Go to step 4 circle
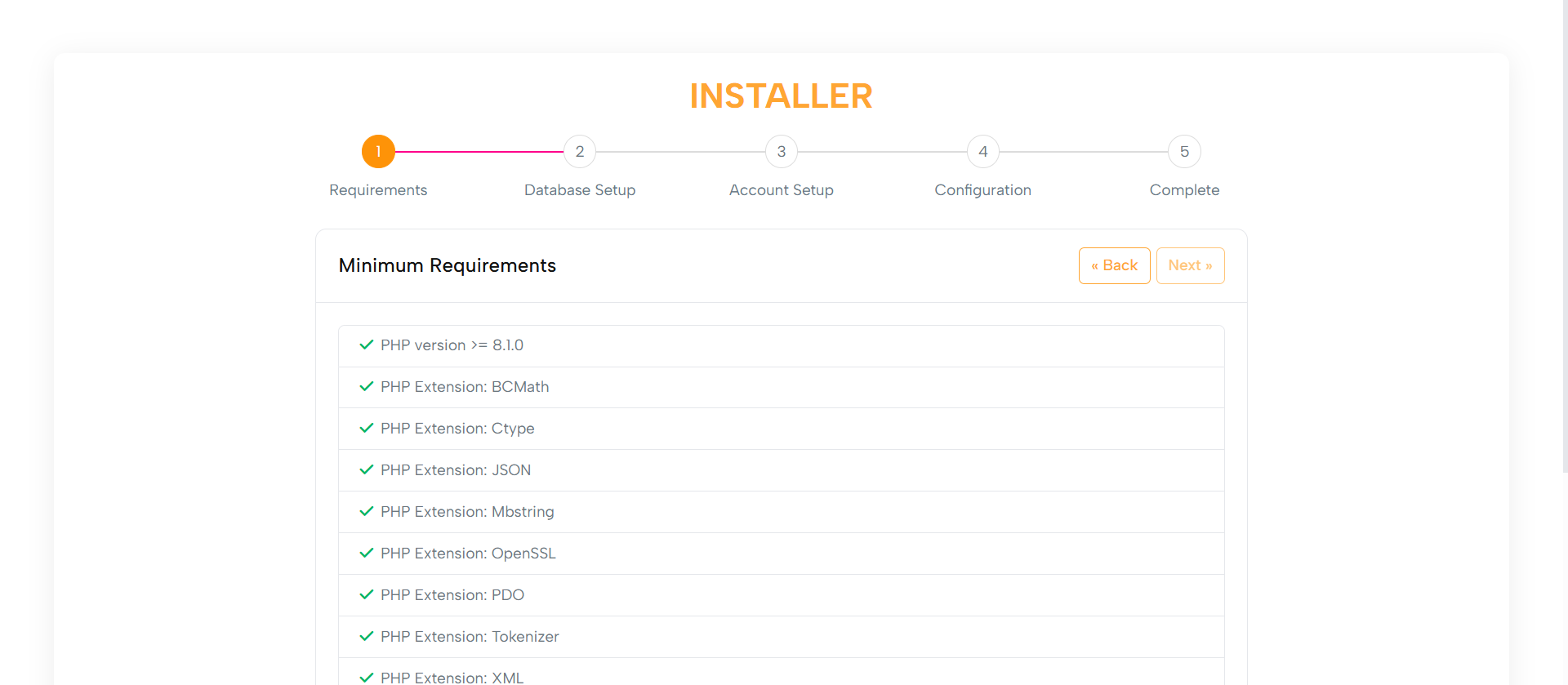1568x685 pixels. [983, 152]
